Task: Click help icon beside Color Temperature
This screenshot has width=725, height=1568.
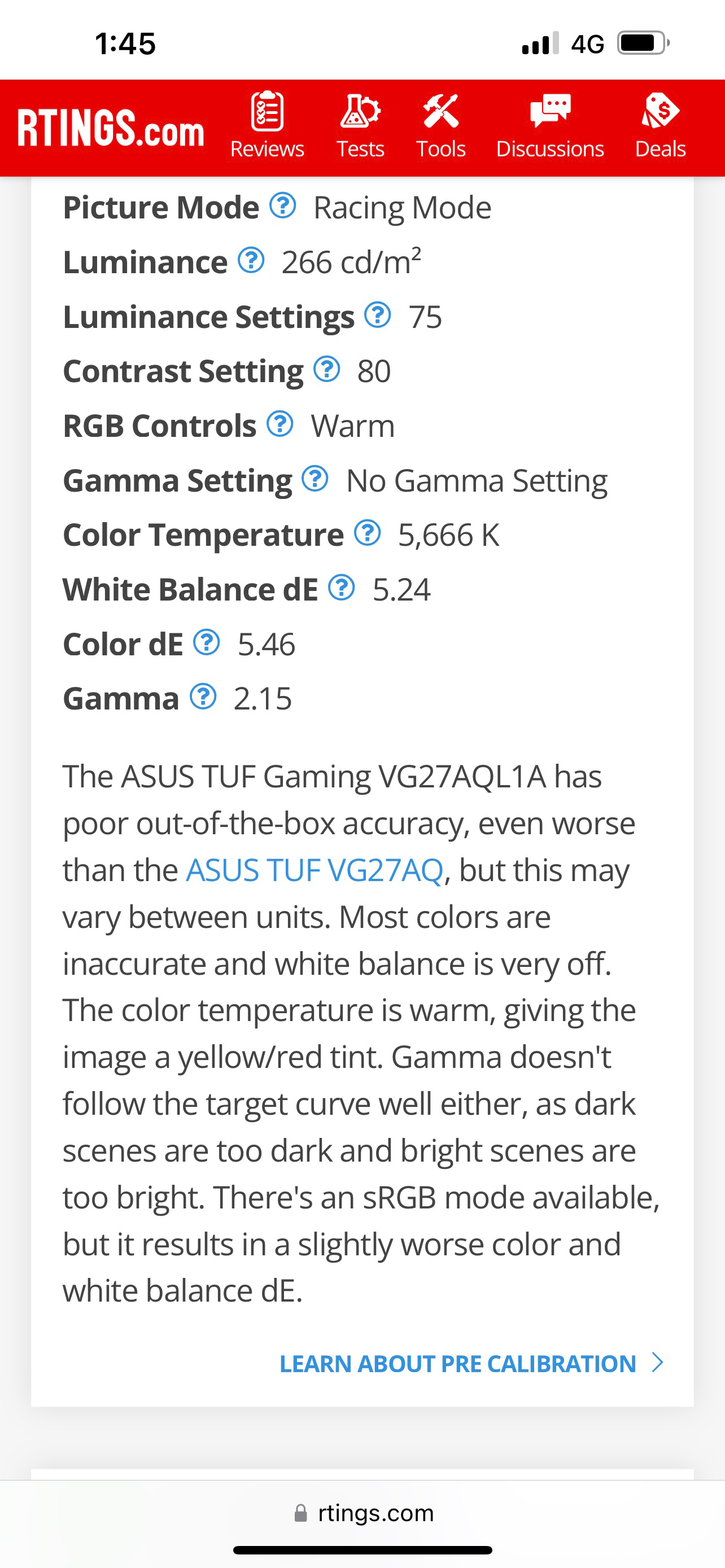Action: point(368,533)
